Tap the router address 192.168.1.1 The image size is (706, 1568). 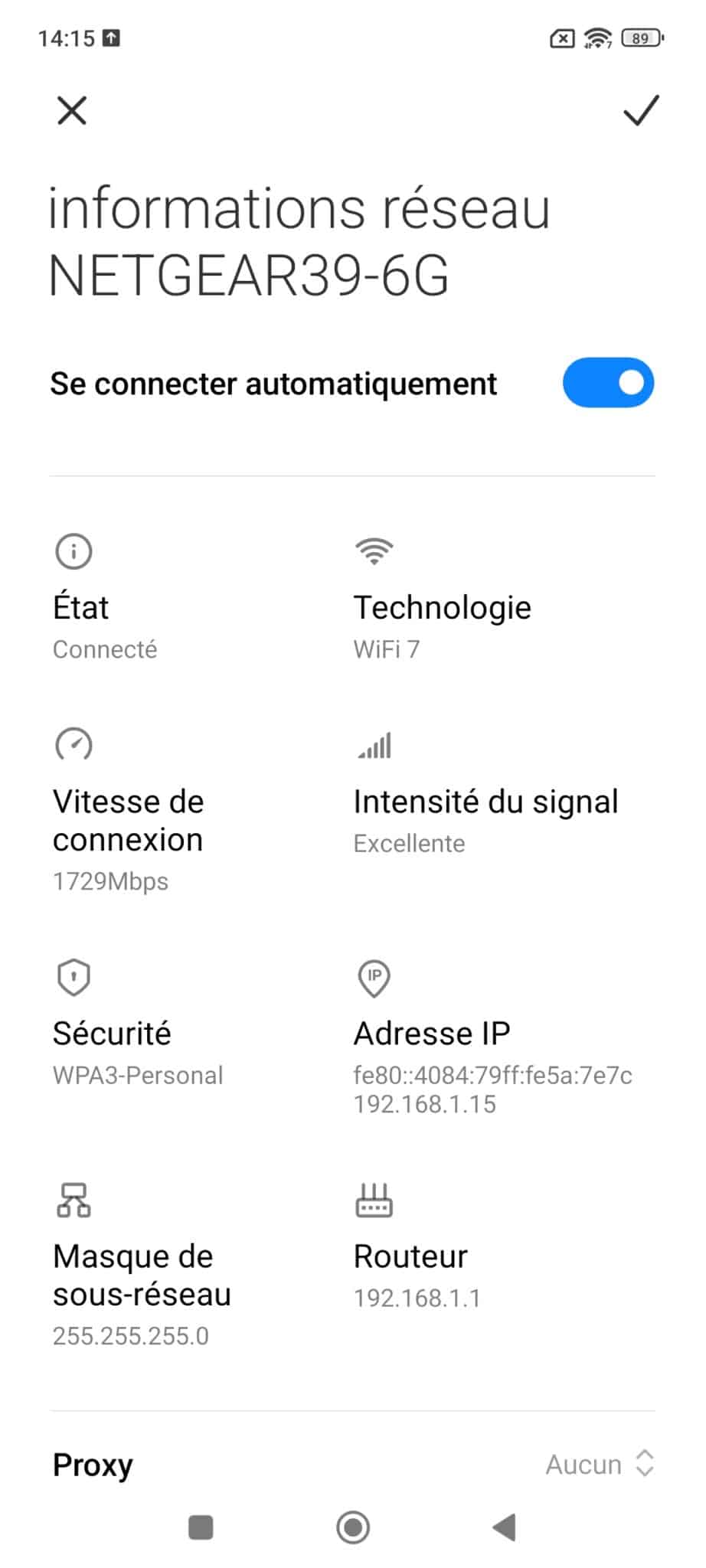pos(417,1298)
